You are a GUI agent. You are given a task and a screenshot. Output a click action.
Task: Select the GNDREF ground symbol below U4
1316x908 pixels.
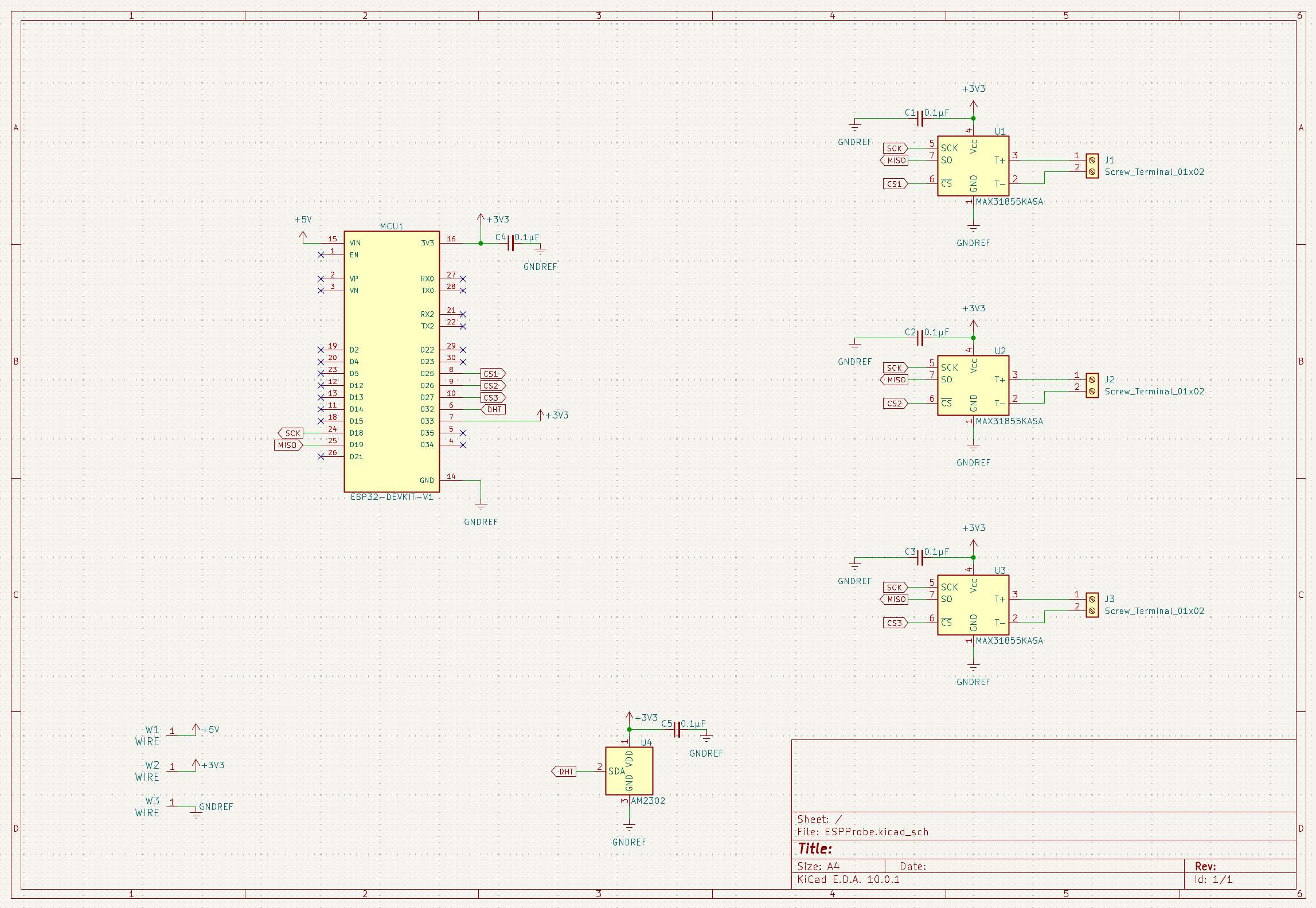629,827
